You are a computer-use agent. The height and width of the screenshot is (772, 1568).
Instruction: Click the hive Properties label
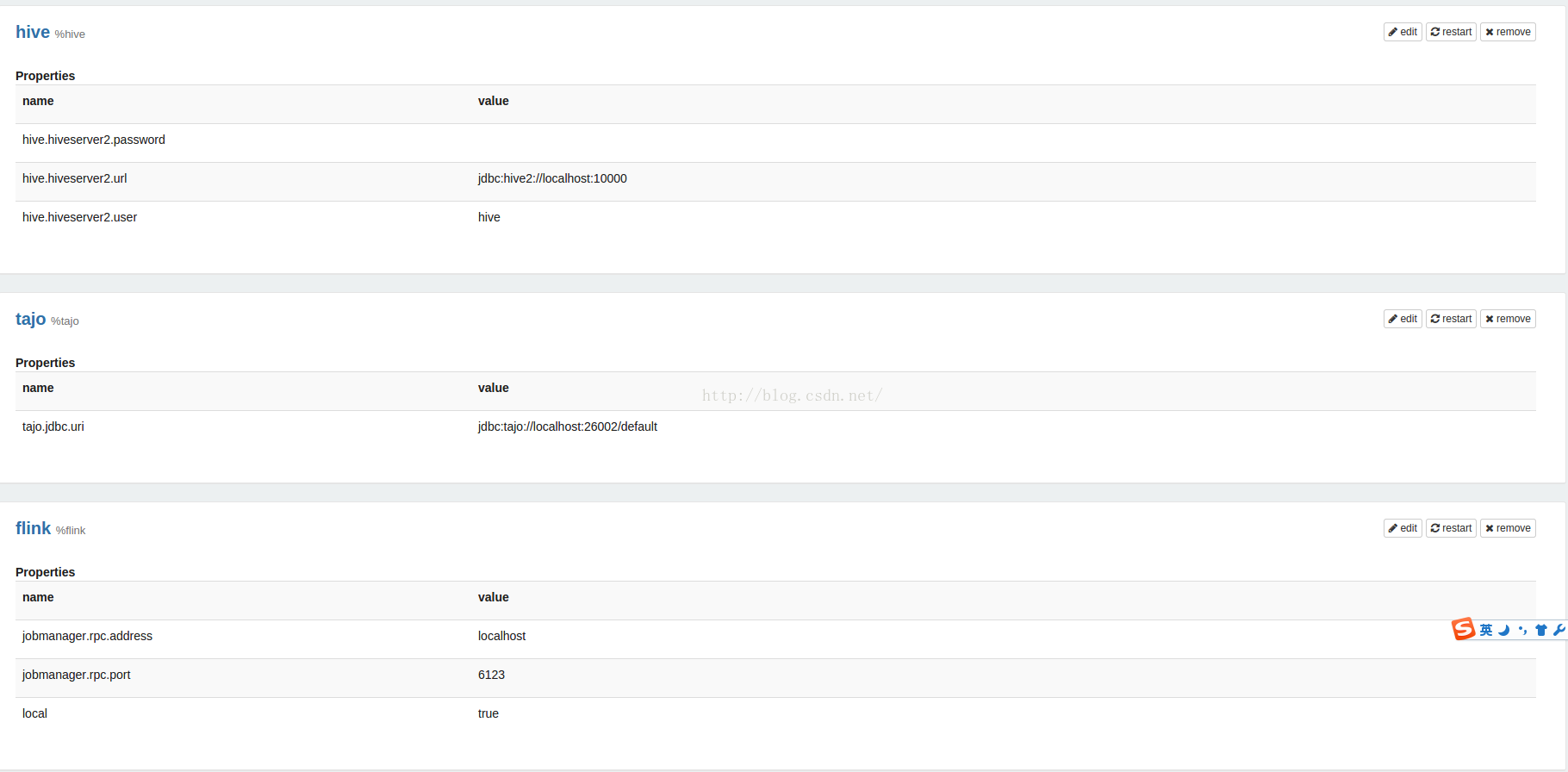pos(45,76)
